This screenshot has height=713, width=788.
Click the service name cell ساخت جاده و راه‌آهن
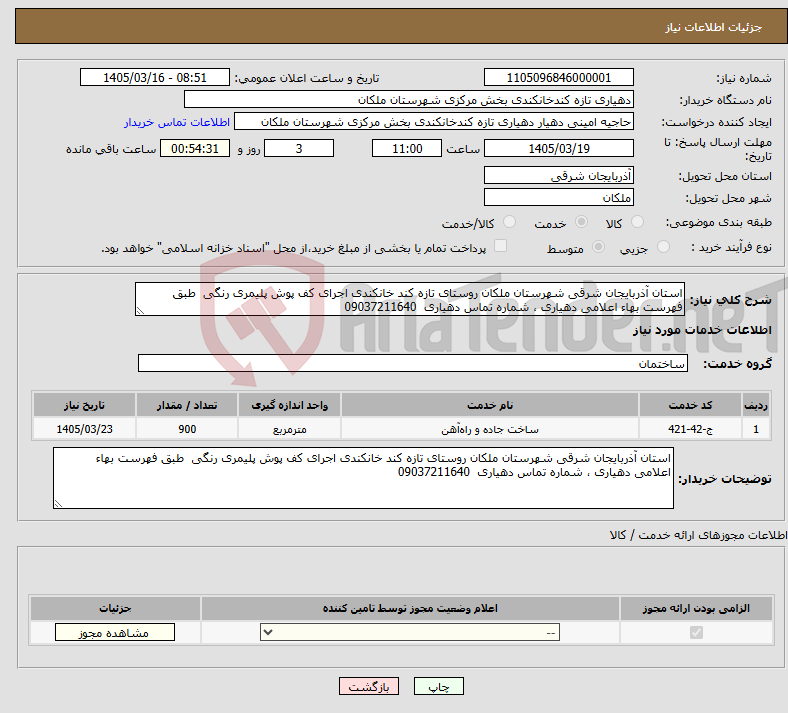pyautogui.click(x=490, y=429)
